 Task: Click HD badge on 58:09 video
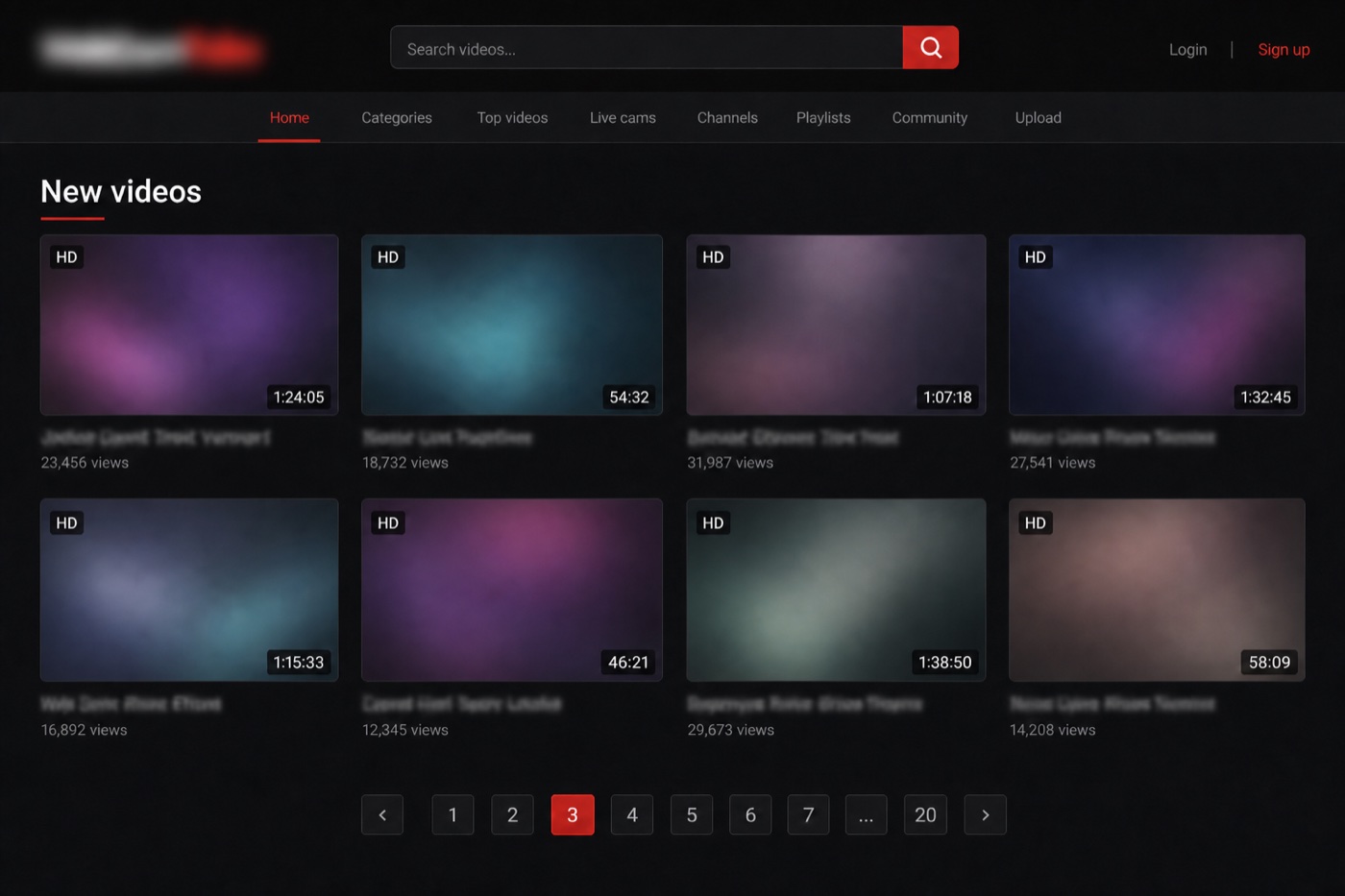point(1036,522)
